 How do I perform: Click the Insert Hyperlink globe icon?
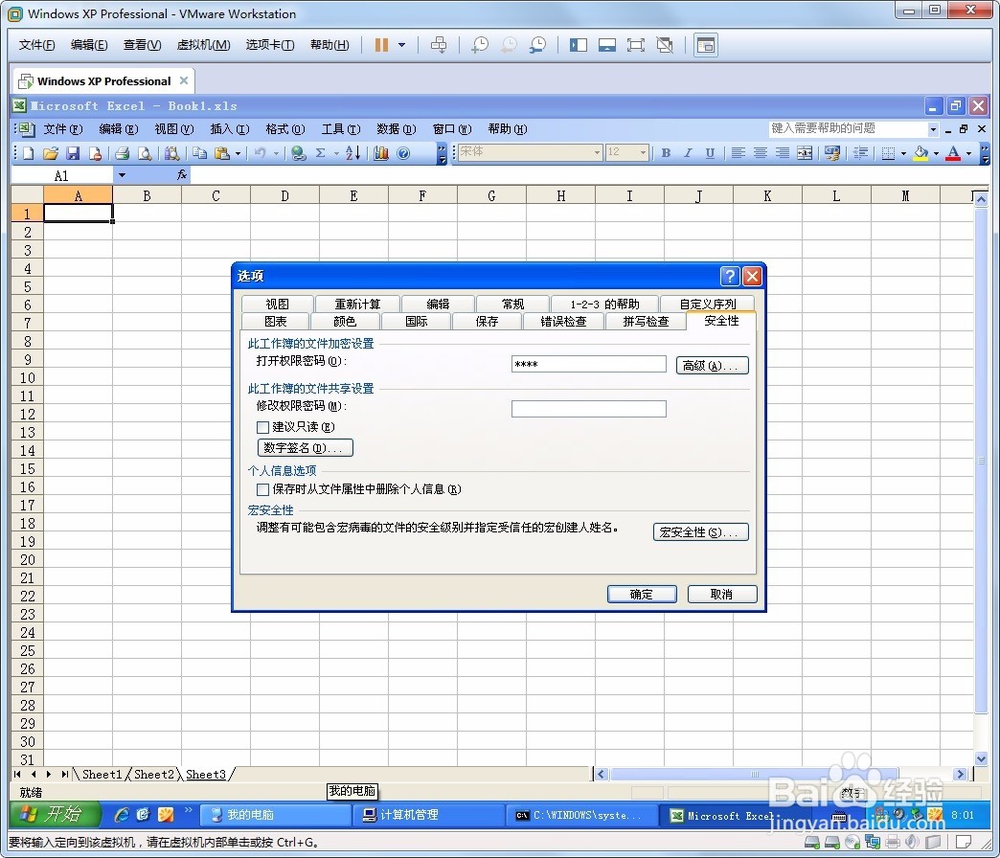tap(298, 153)
